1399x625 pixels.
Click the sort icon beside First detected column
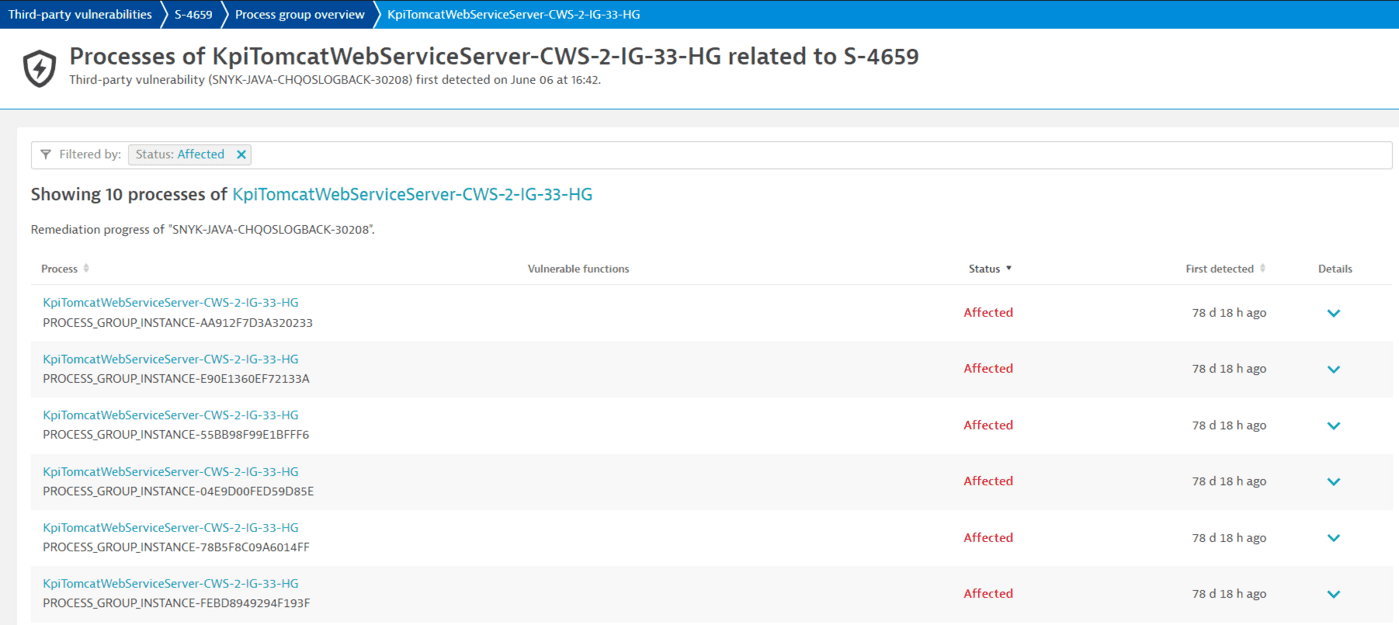(x=1264, y=268)
